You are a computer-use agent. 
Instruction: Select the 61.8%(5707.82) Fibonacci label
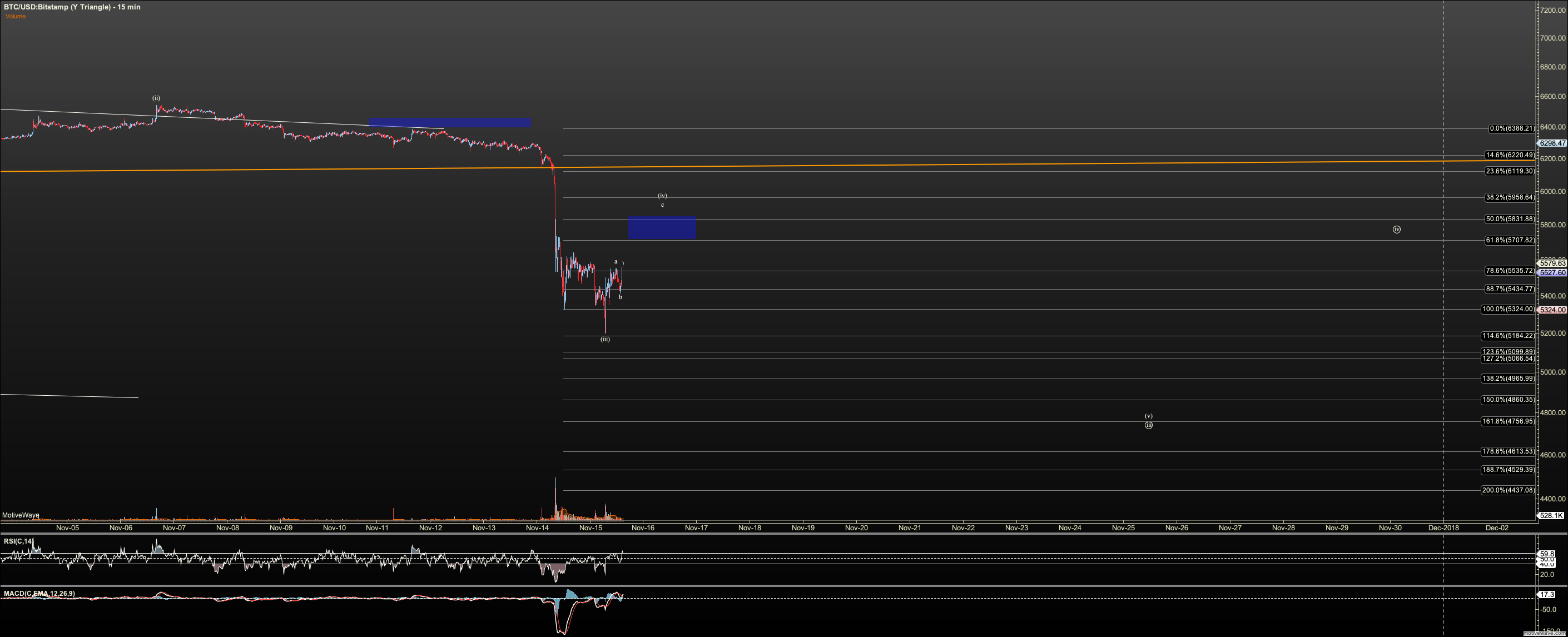pos(1510,240)
